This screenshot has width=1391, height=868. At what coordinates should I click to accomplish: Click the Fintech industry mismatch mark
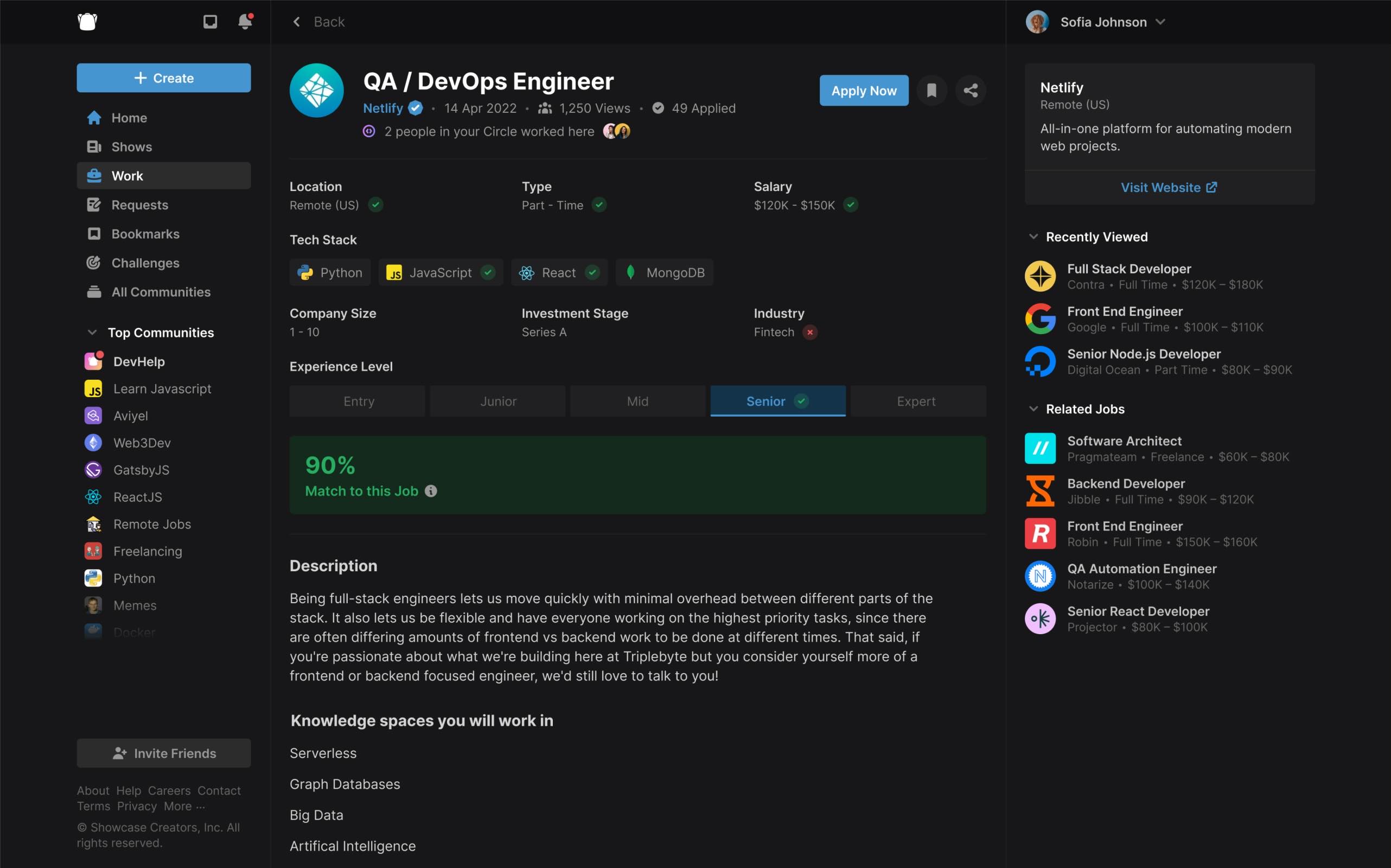(809, 332)
